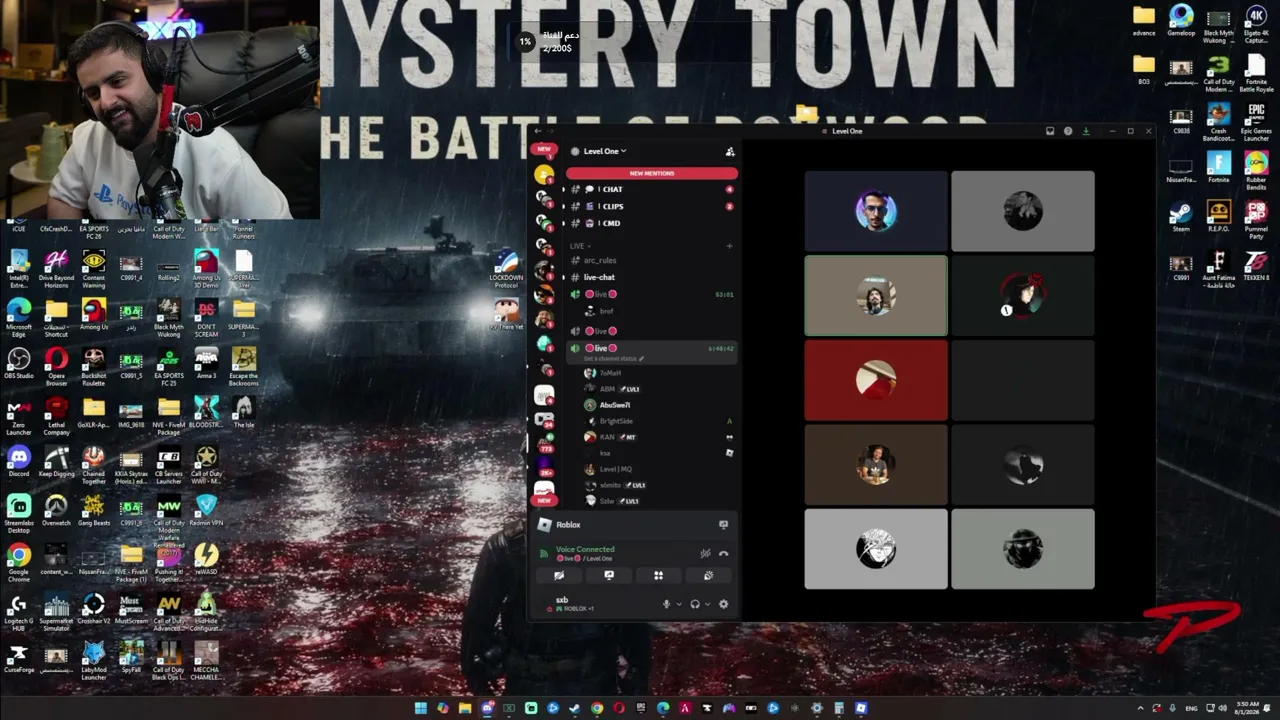This screenshot has height=720, width=1280.
Task: Open Google Chrome desktop shortcut
Action: point(19,563)
